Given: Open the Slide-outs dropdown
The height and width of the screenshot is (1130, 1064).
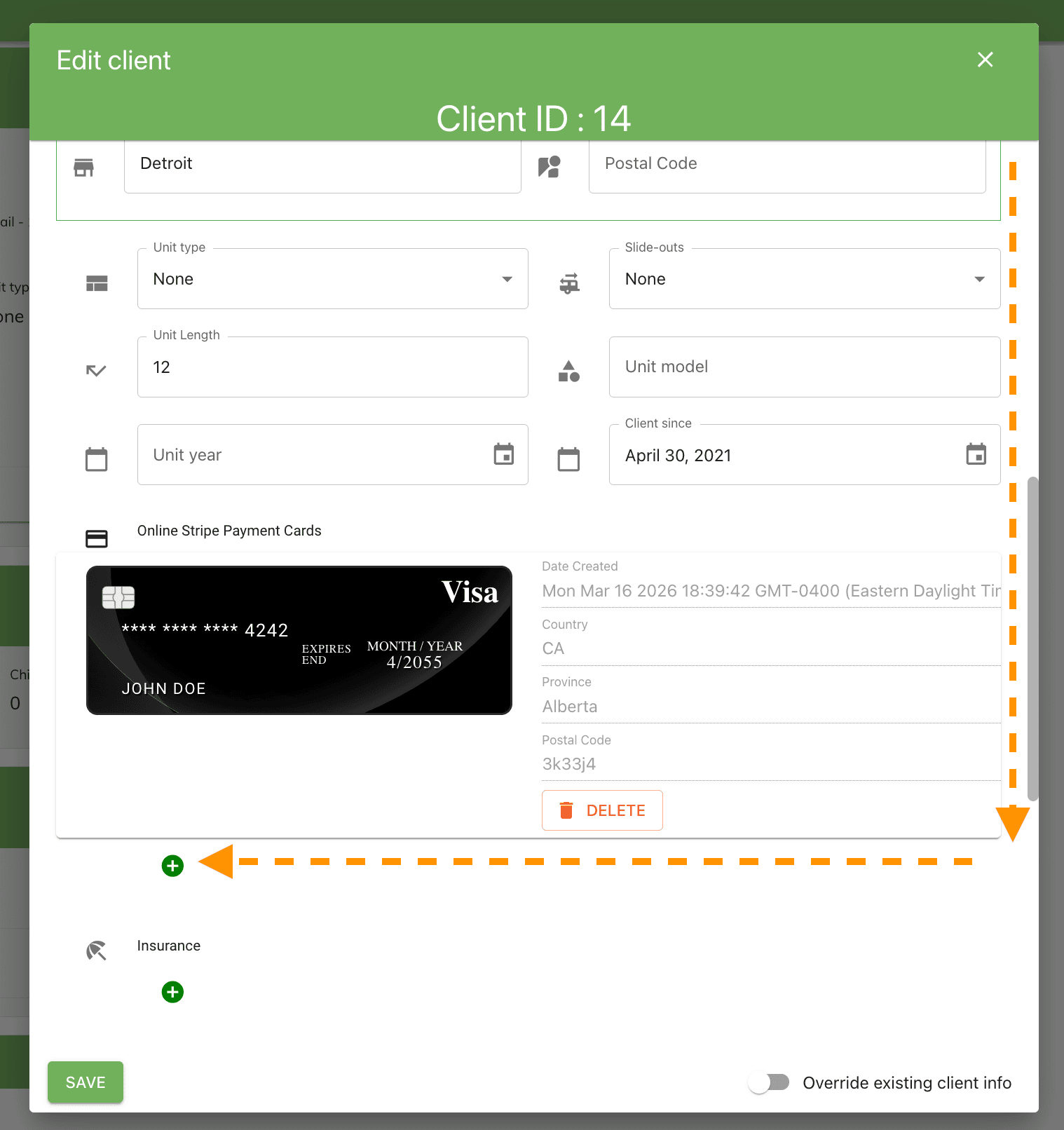Looking at the screenshot, I should click(x=805, y=279).
